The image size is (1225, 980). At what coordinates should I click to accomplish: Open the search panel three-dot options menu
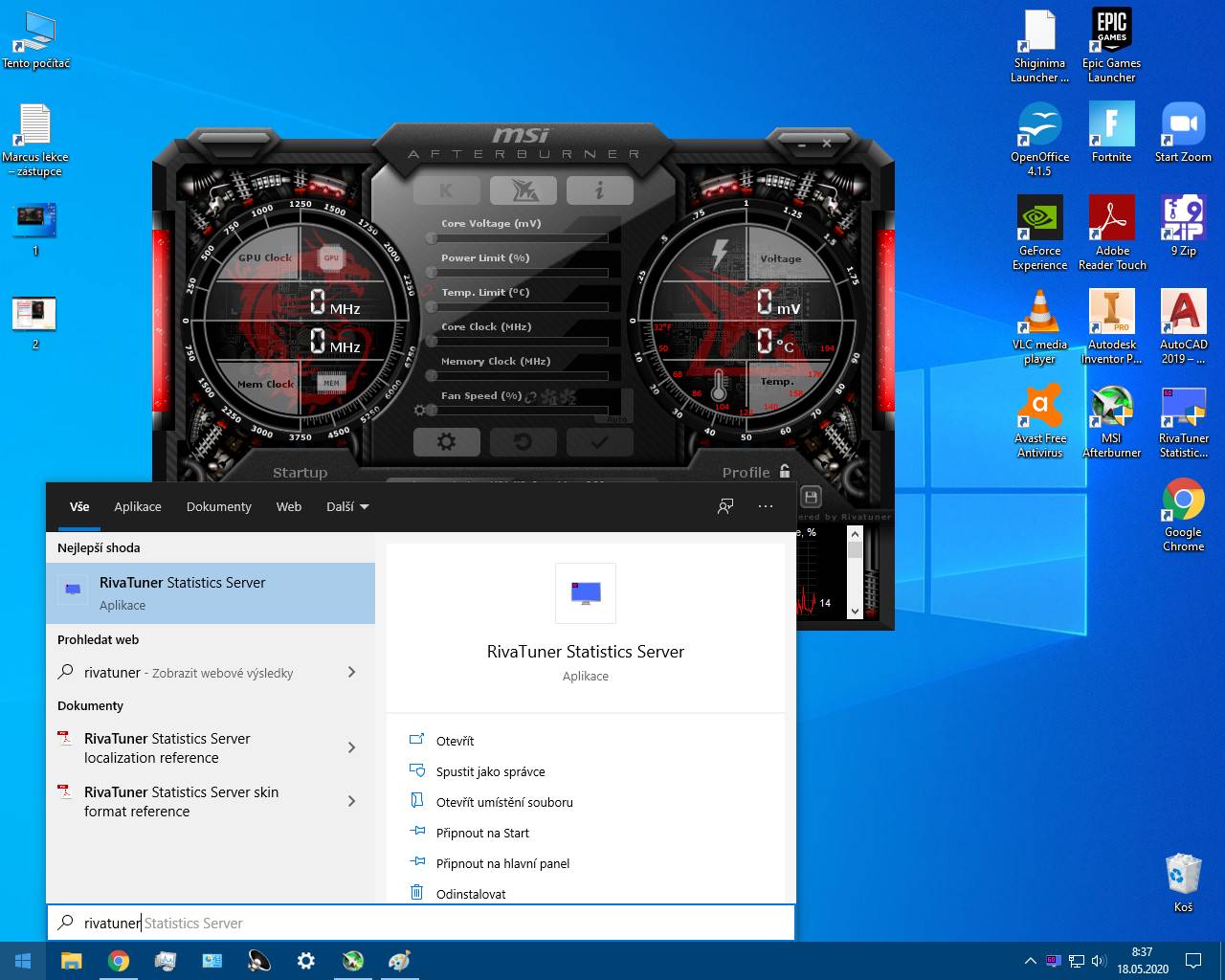coord(766,506)
